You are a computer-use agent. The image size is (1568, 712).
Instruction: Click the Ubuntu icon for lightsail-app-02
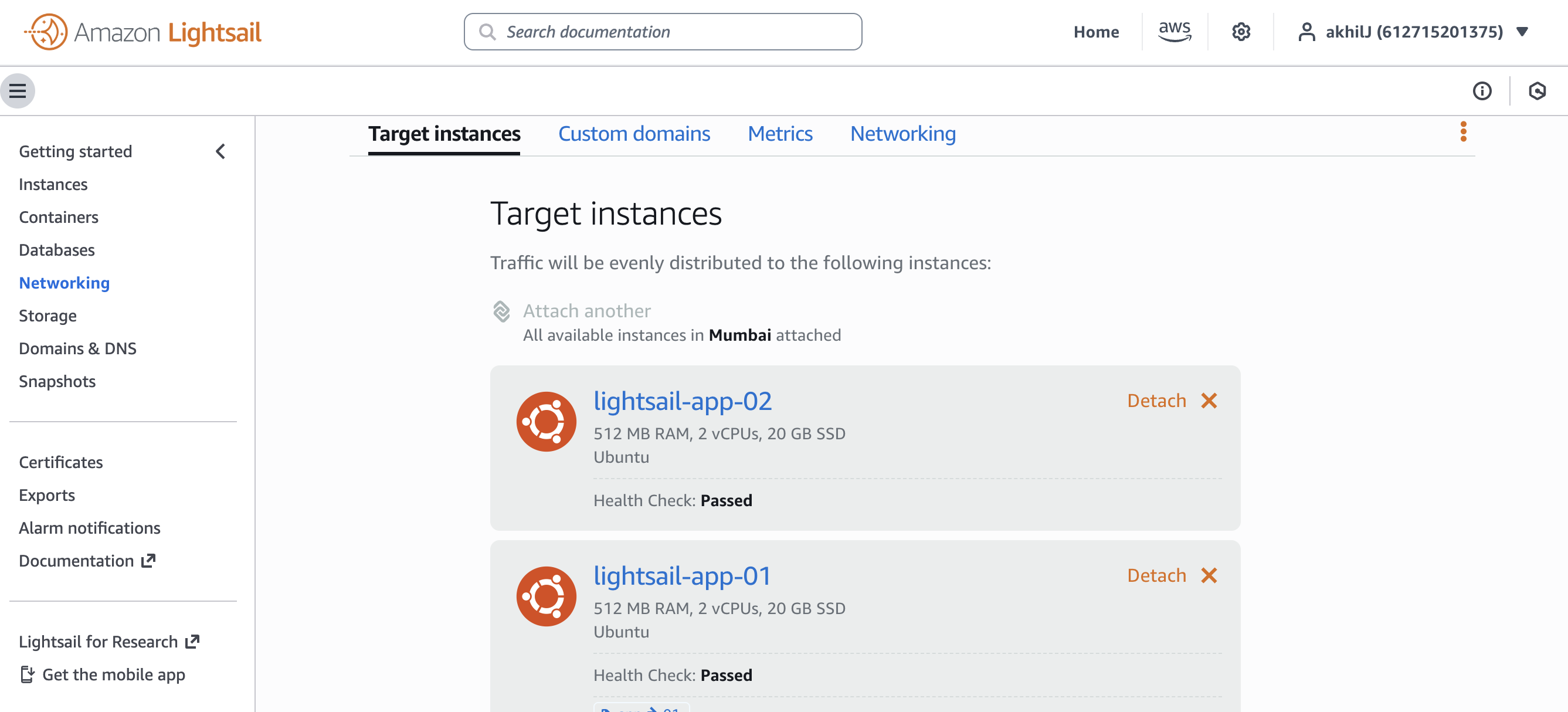pyautogui.click(x=546, y=421)
